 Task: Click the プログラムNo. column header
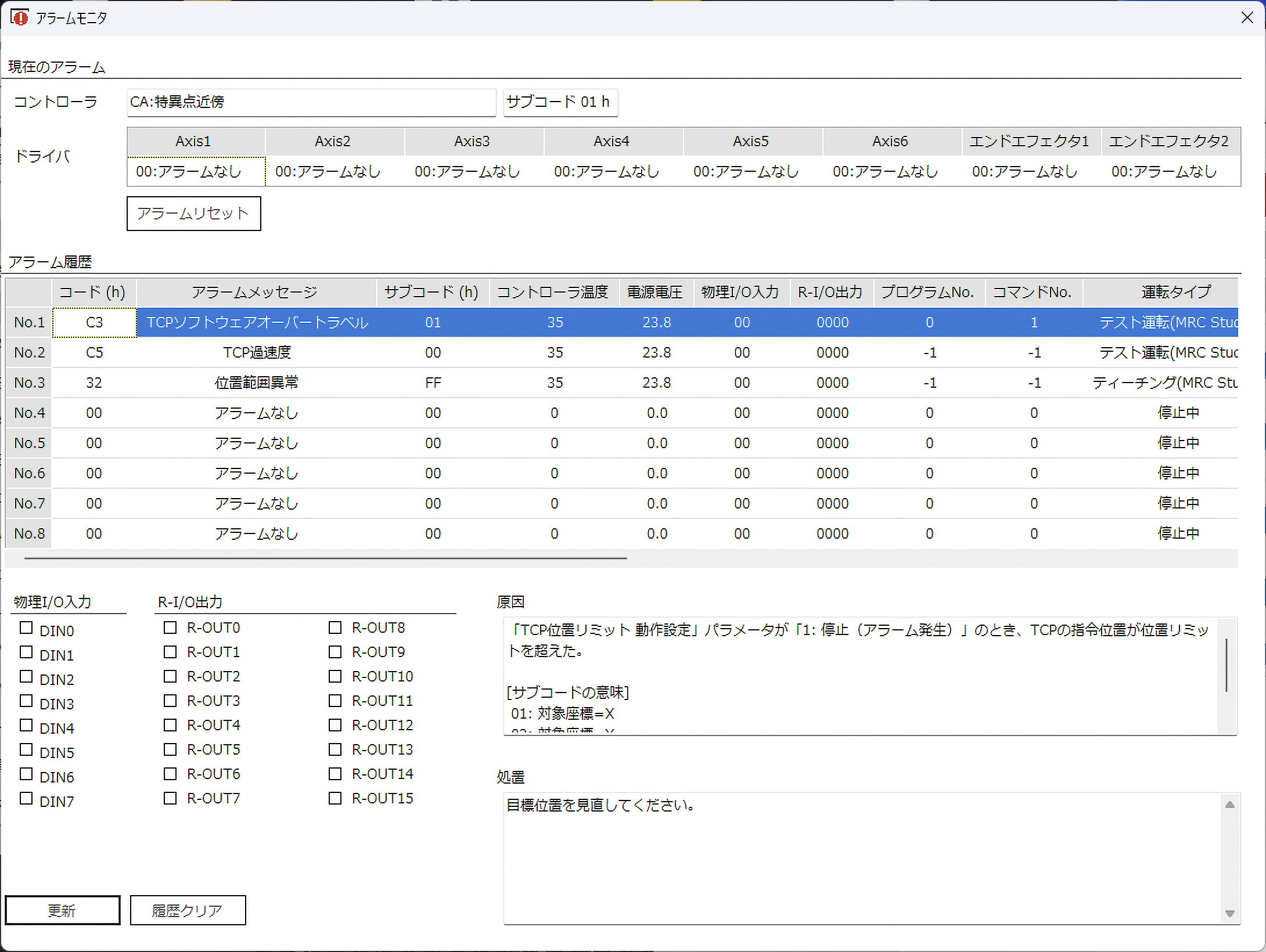[930, 293]
